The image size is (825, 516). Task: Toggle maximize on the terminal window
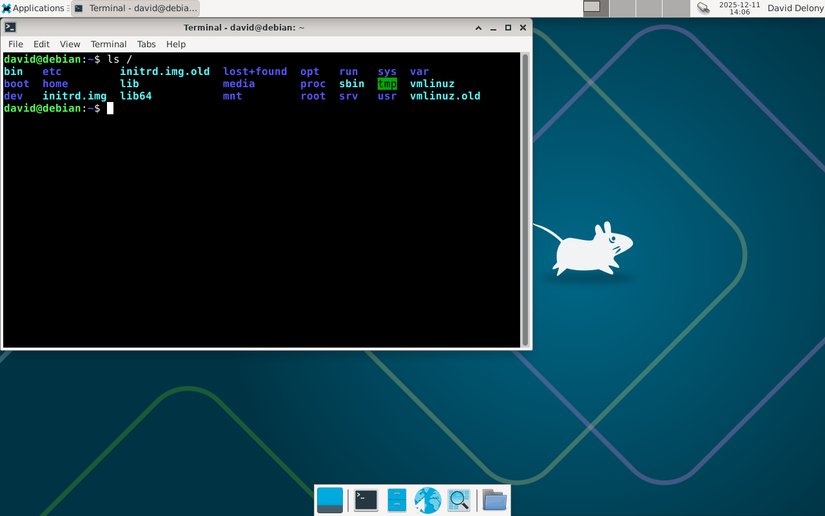507,27
